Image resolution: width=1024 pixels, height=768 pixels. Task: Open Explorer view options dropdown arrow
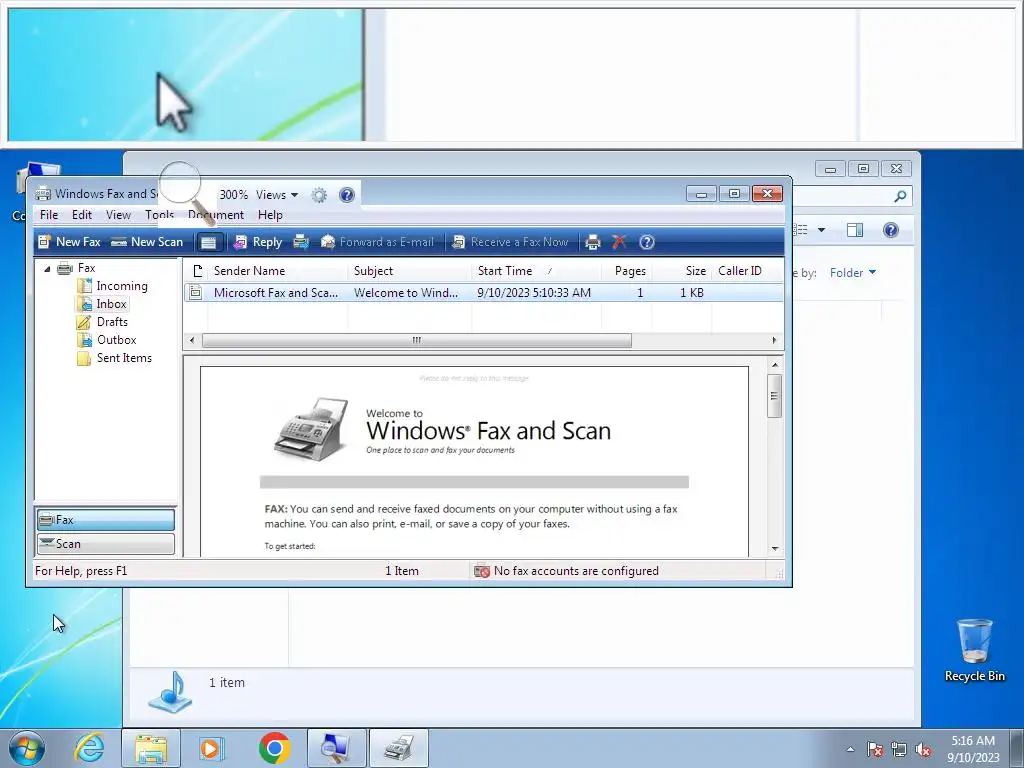(821, 230)
